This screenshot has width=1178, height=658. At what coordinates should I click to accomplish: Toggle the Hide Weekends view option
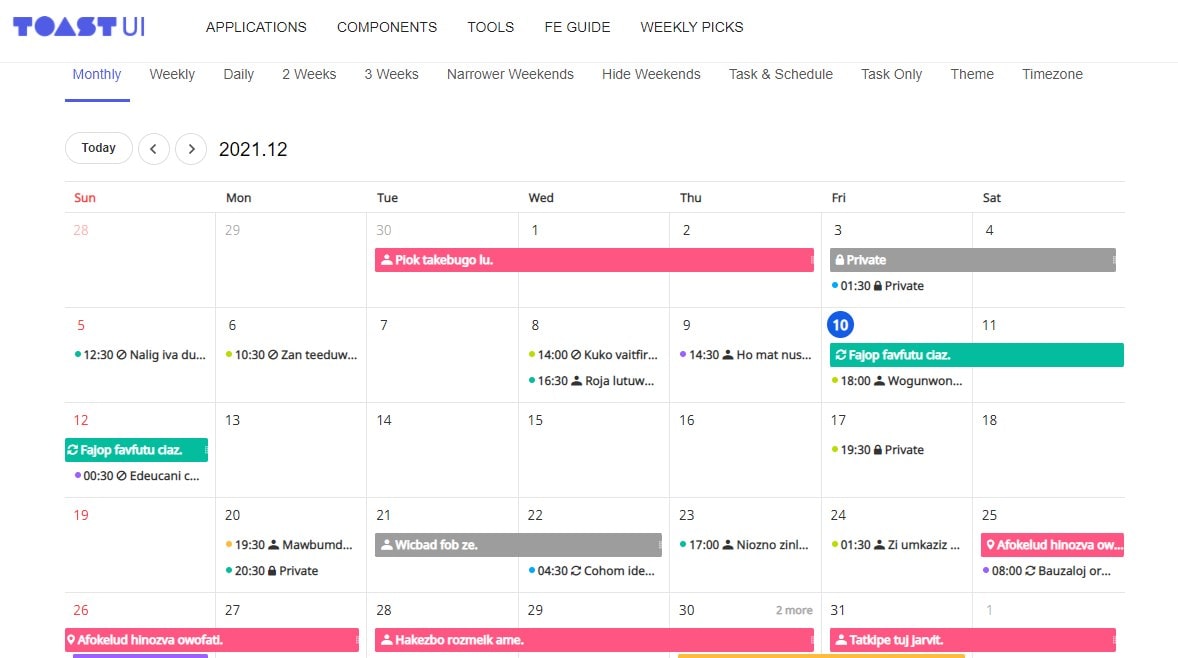pyautogui.click(x=651, y=74)
